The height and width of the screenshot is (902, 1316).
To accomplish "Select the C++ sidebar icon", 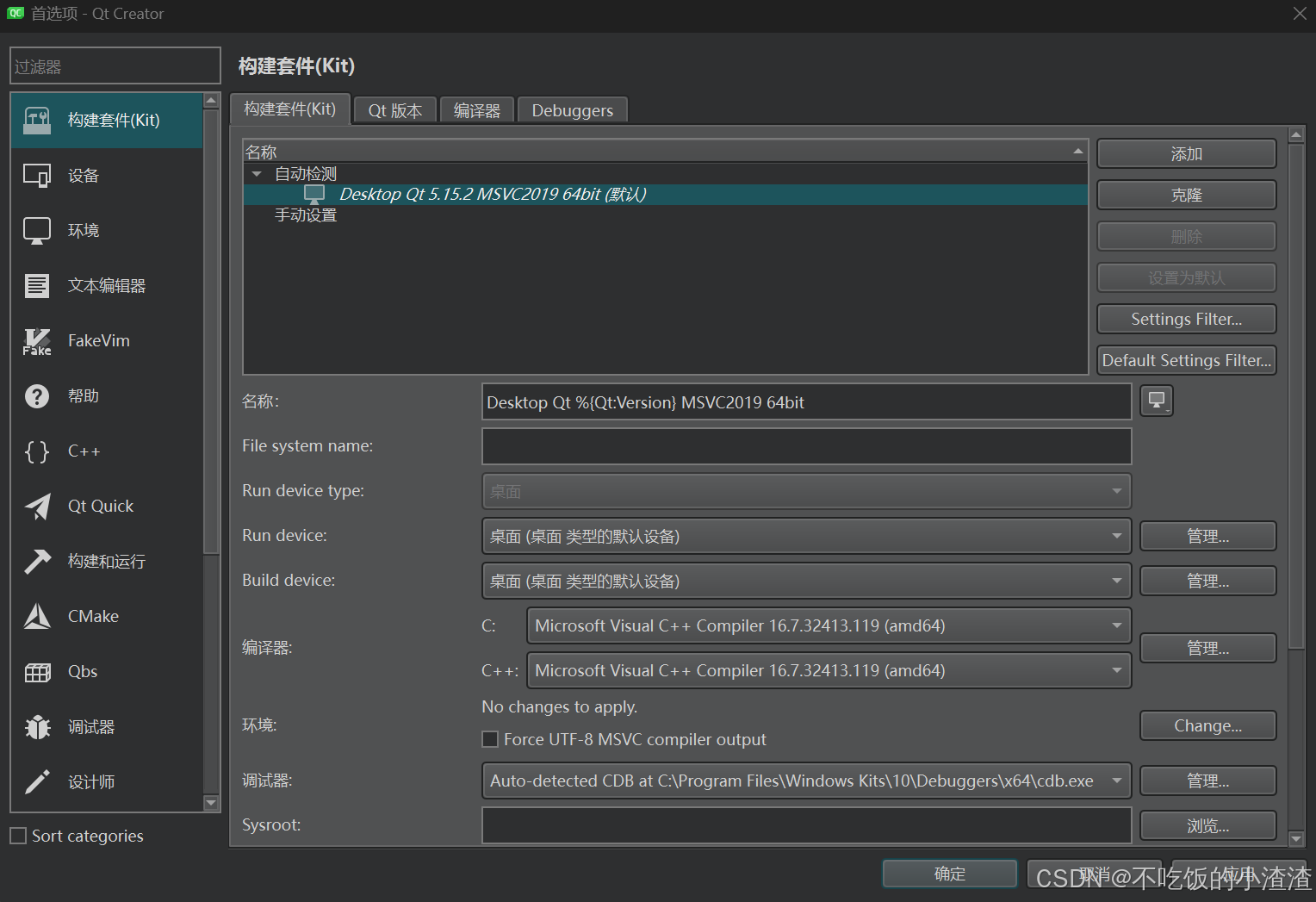I will (37, 451).
